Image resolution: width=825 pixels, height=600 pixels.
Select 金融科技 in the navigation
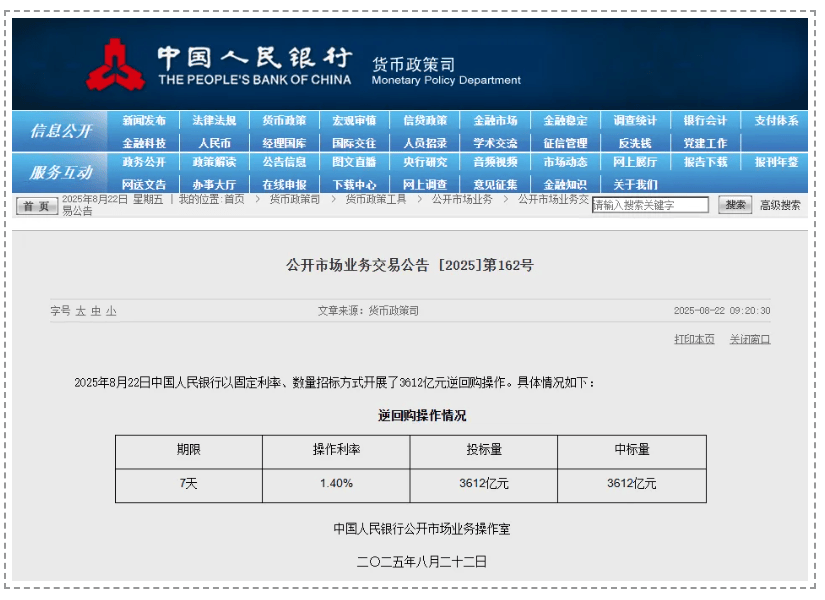[x=144, y=143]
